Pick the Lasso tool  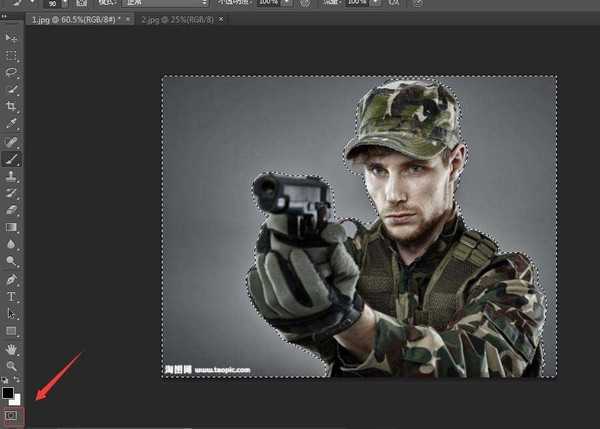[12, 72]
